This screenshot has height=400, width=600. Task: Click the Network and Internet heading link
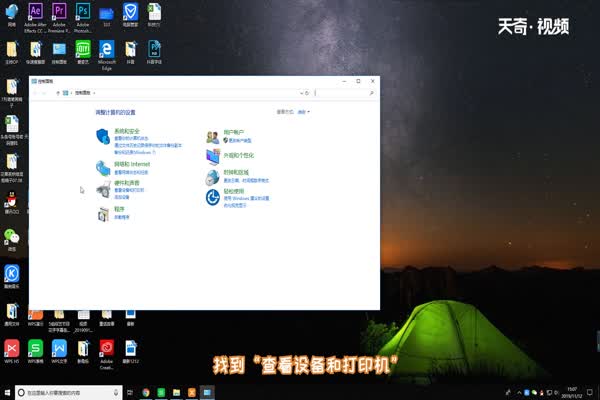132,164
